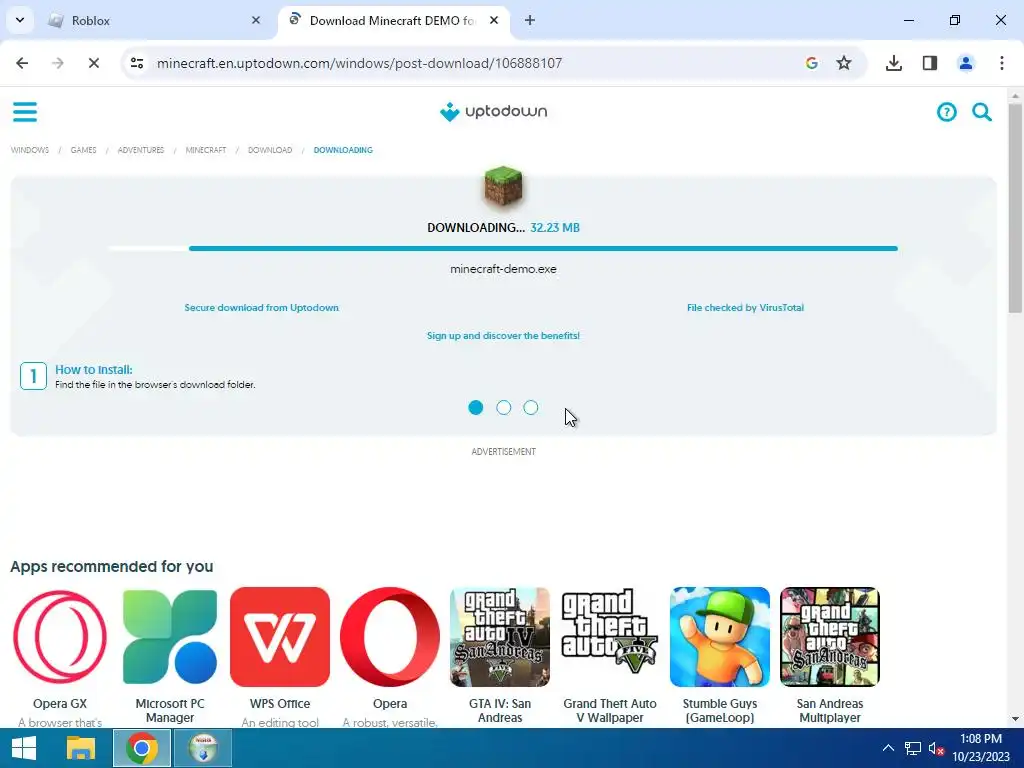Select the third carousel dot
This screenshot has height=768, width=1024.
(x=531, y=408)
